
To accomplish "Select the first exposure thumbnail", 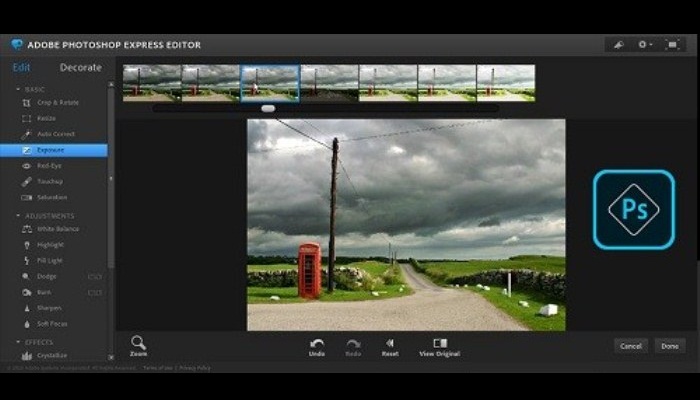I will point(152,83).
